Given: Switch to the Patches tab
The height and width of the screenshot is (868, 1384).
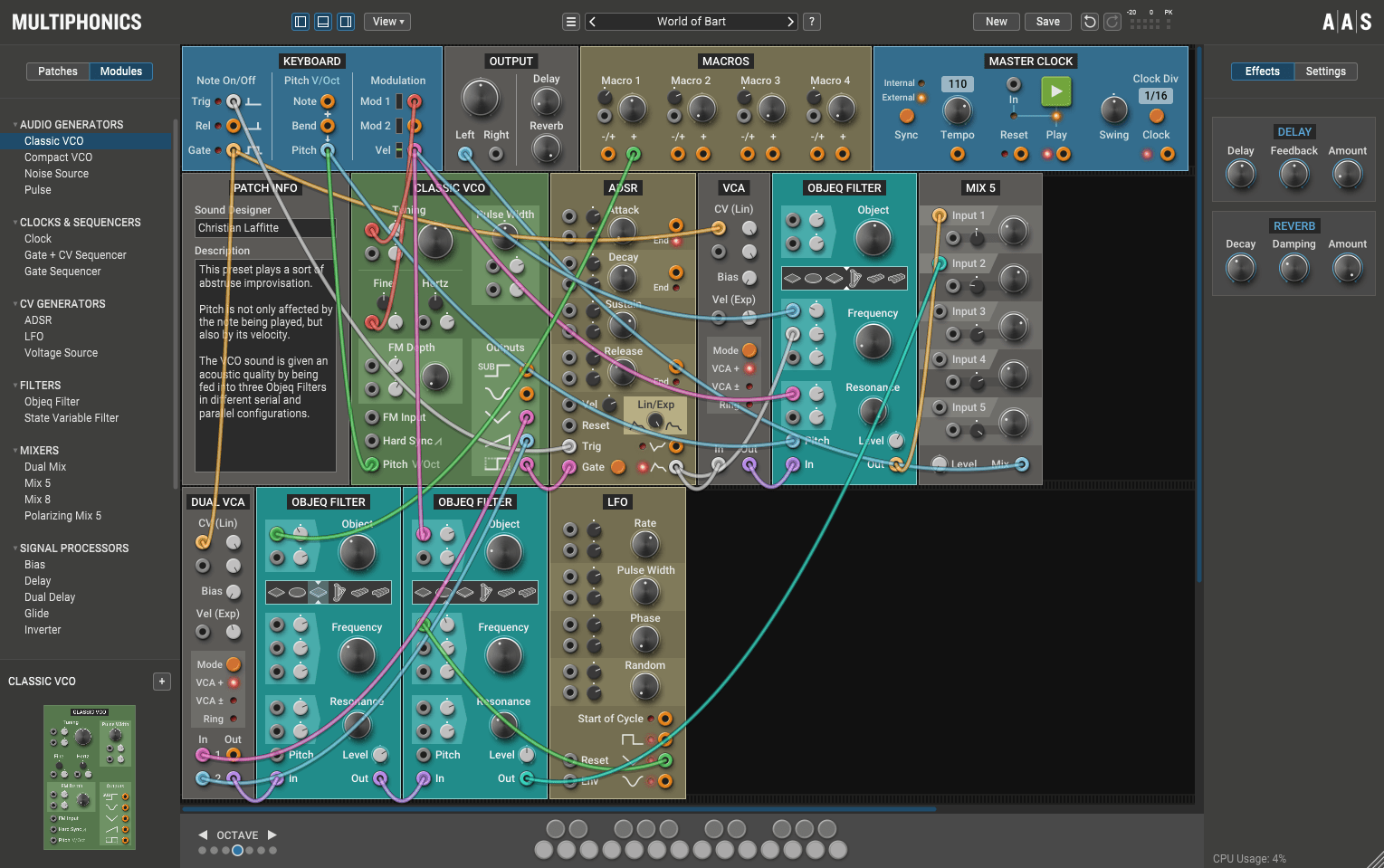Looking at the screenshot, I should pyautogui.click(x=58, y=72).
